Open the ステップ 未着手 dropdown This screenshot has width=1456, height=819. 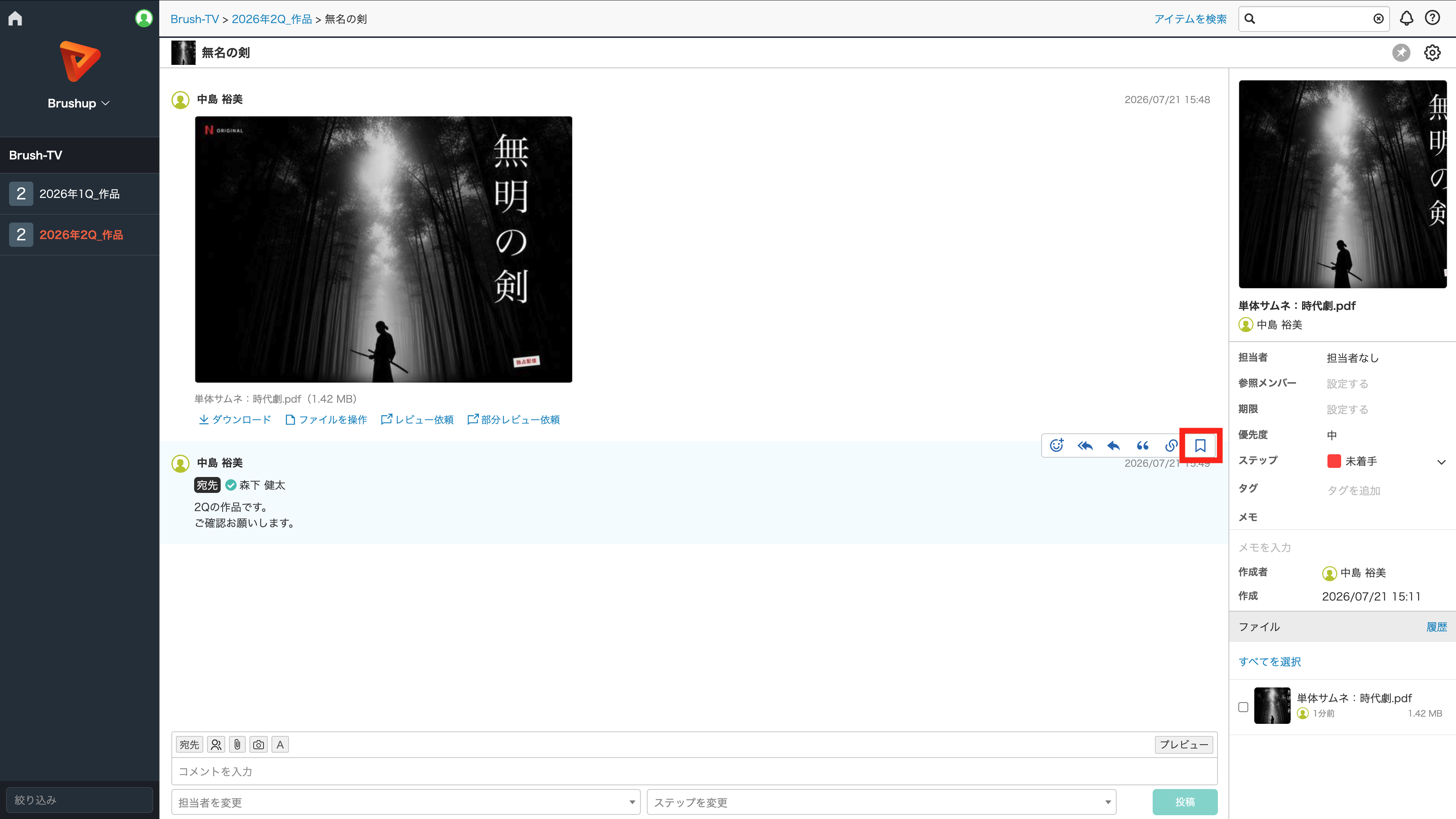(1387, 461)
